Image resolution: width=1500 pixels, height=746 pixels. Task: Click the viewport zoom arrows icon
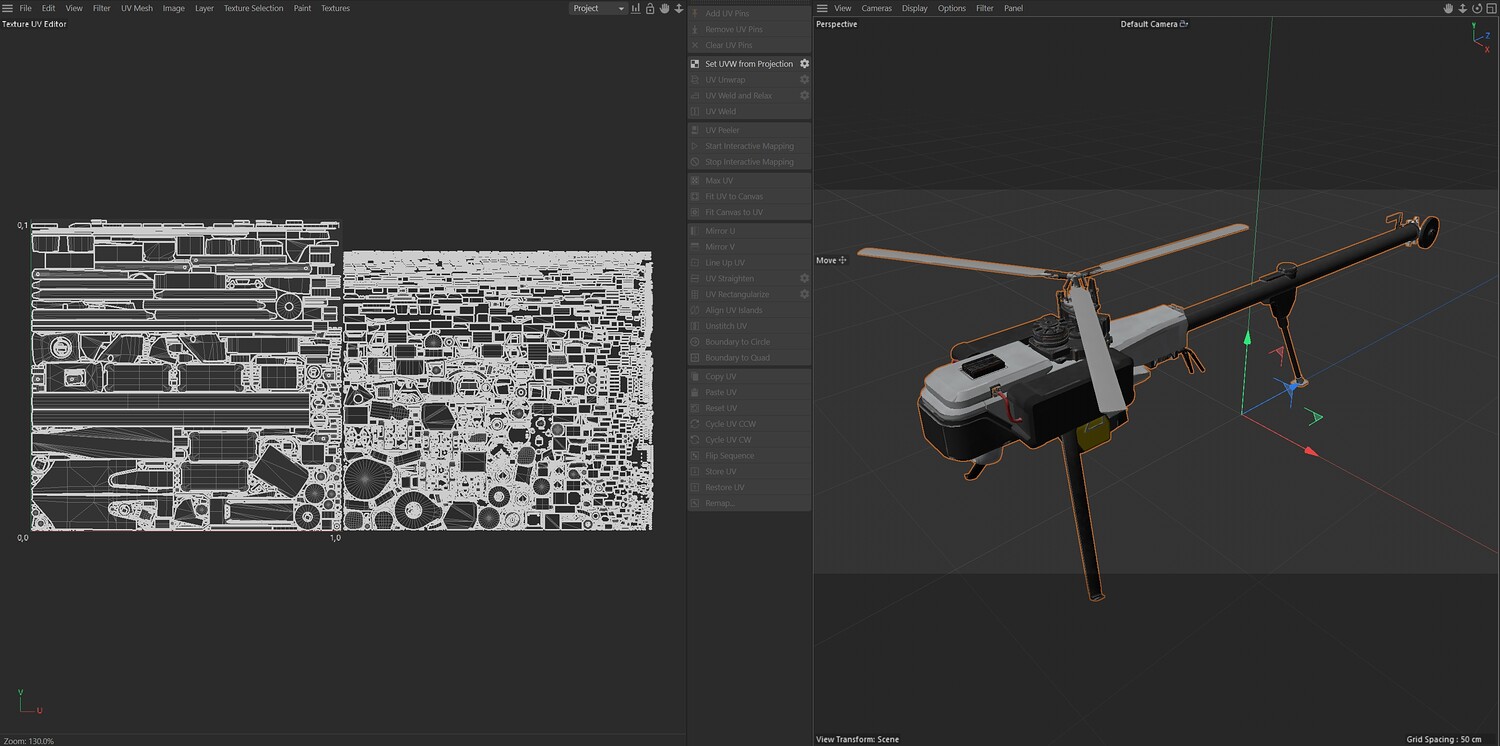1461,8
